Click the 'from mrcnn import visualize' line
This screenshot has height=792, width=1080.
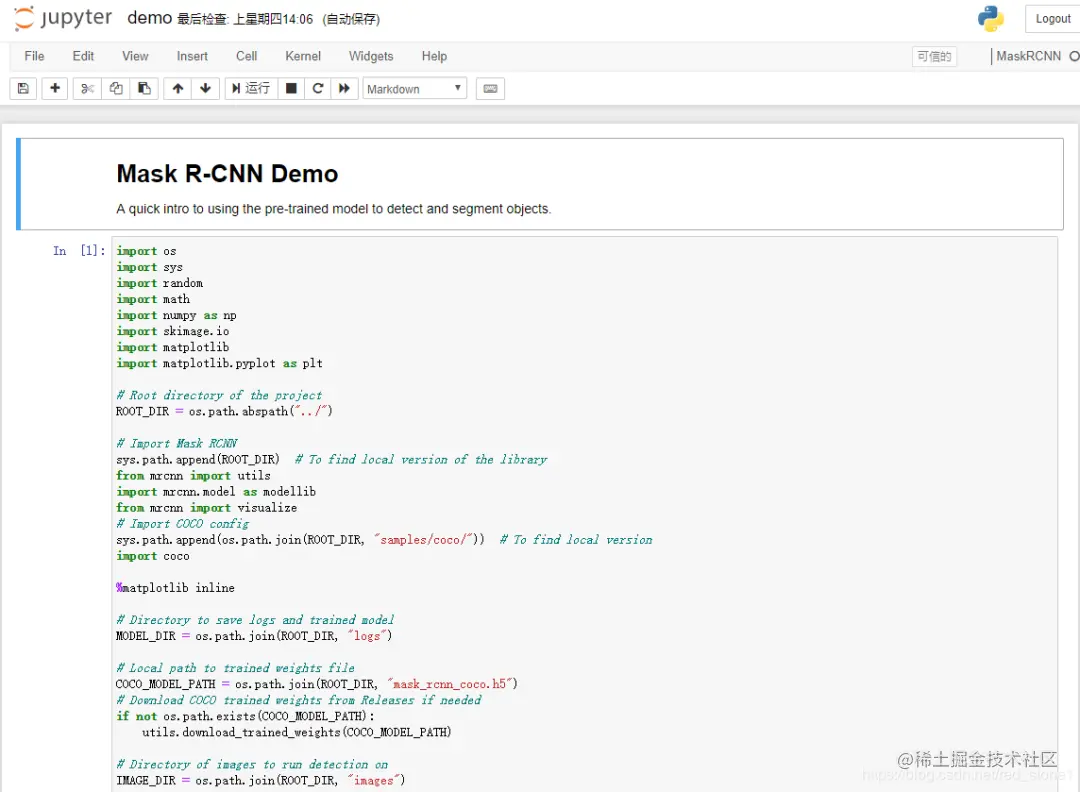207,508
